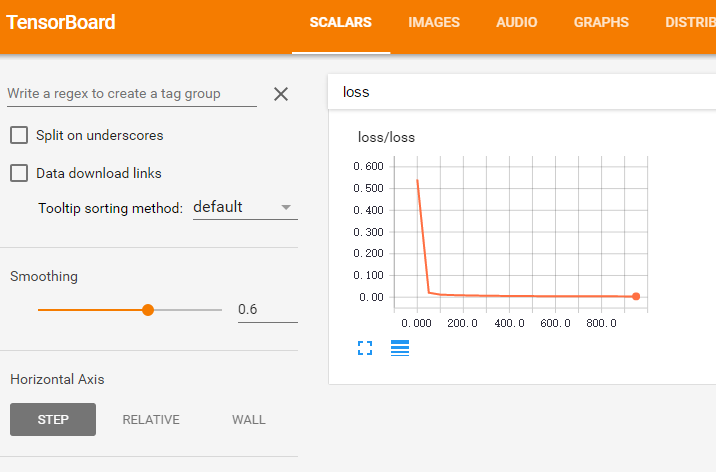Click the last data point on loss curve
Screen dimensions: 716x472
coord(636,296)
